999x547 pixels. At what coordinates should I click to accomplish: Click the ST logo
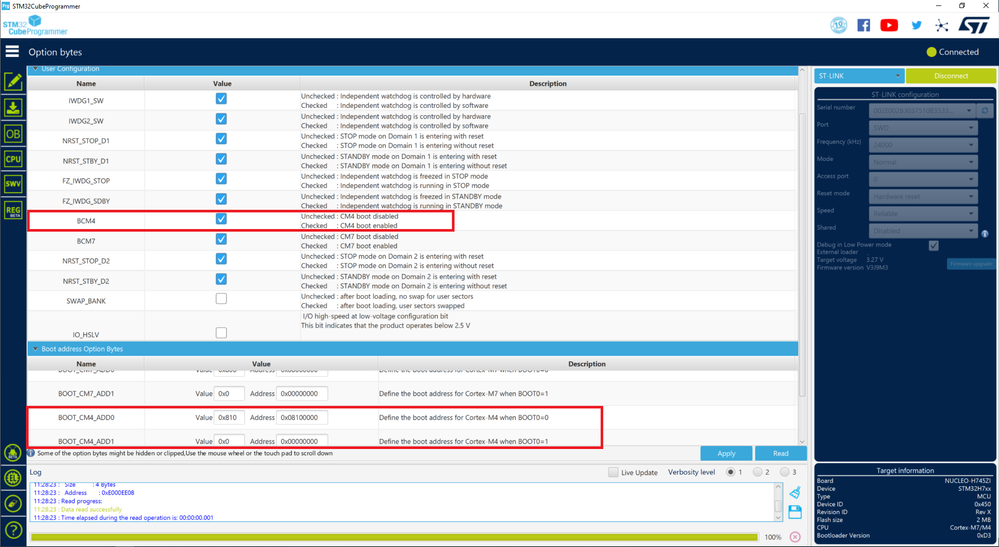click(974, 25)
